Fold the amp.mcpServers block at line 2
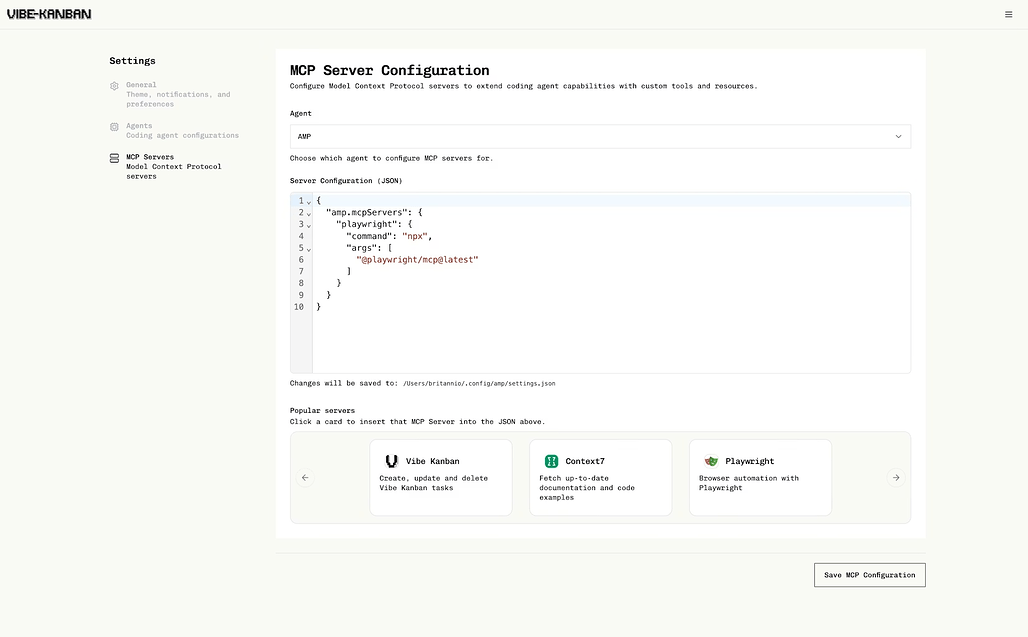The width and height of the screenshot is (1028, 637). click(x=308, y=213)
